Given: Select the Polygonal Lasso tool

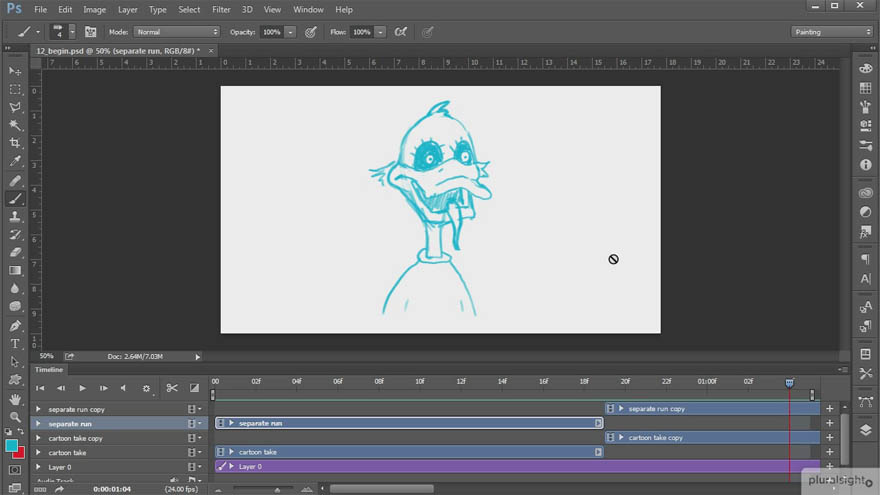Looking at the screenshot, I should 15,107.
